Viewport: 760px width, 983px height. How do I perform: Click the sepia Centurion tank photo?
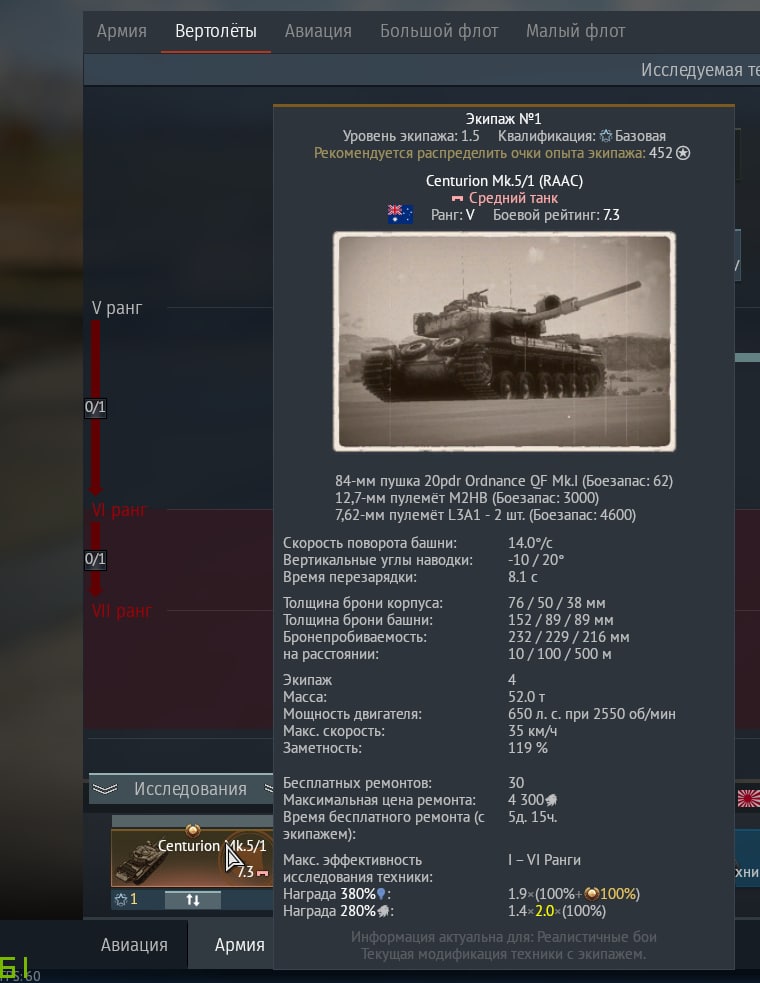504,341
